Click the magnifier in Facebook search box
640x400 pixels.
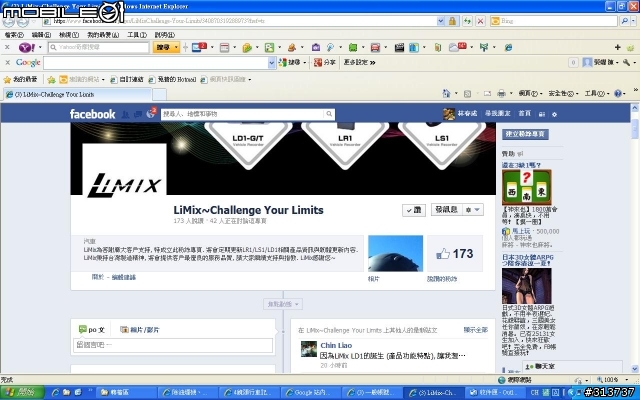tap(329, 114)
